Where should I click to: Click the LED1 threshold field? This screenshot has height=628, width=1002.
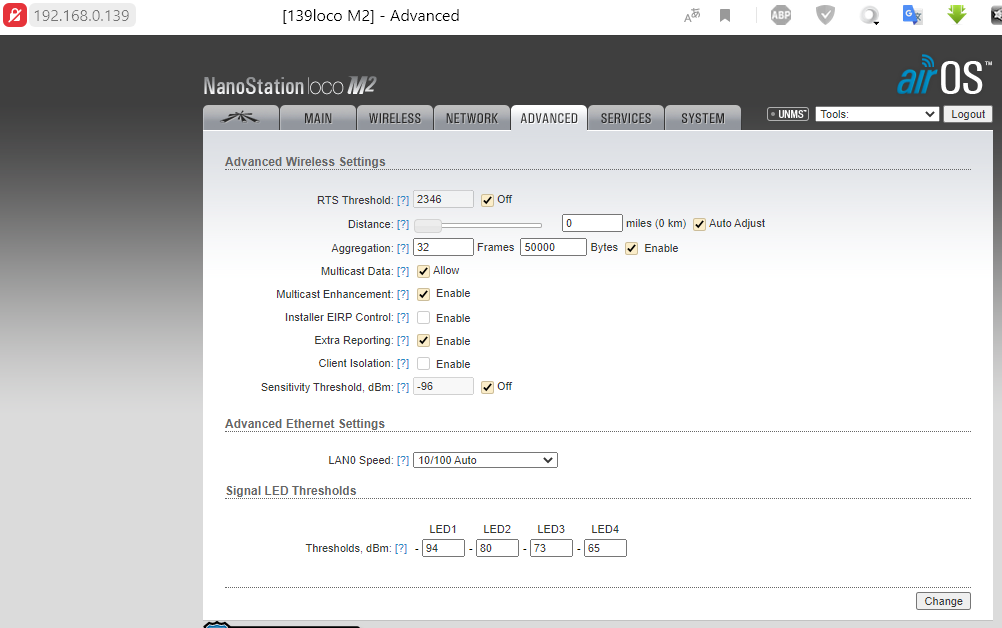coord(443,548)
